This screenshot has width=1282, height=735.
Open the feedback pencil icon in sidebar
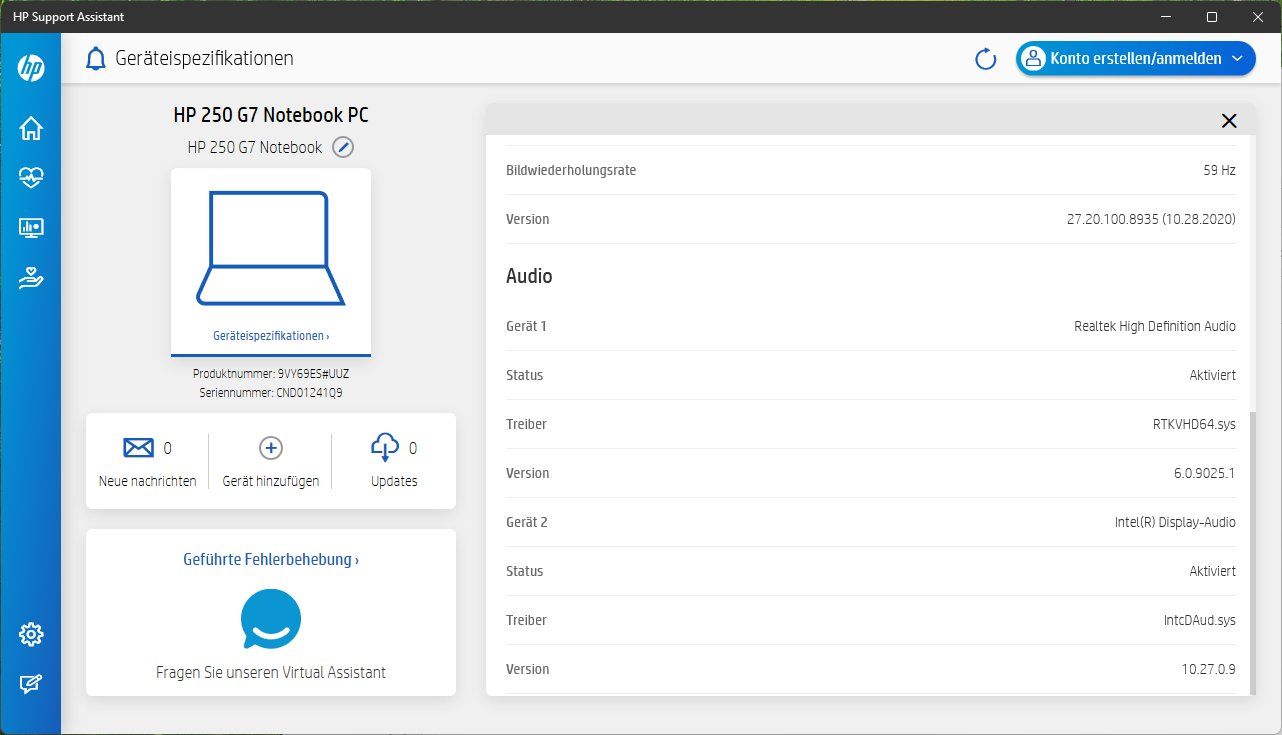click(31, 684)
